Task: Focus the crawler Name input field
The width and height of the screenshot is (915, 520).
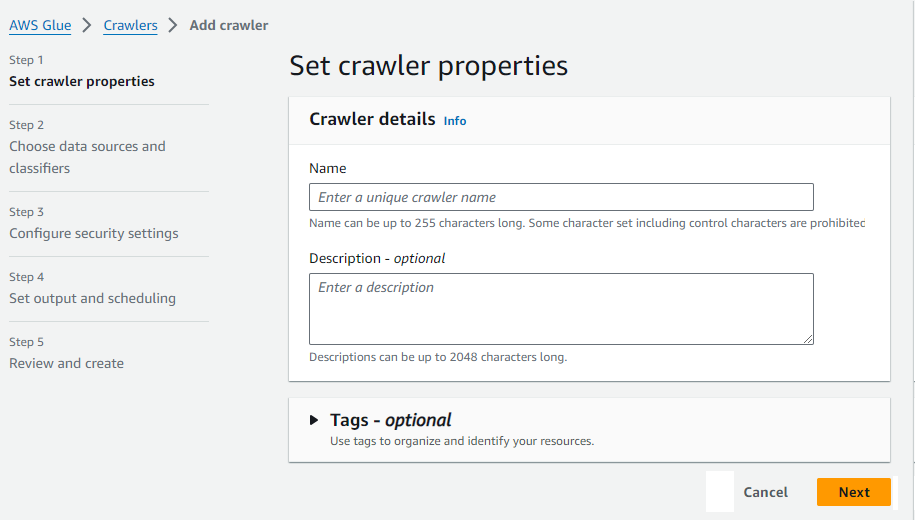Action: pyautogui.click(x=561, y=197)
